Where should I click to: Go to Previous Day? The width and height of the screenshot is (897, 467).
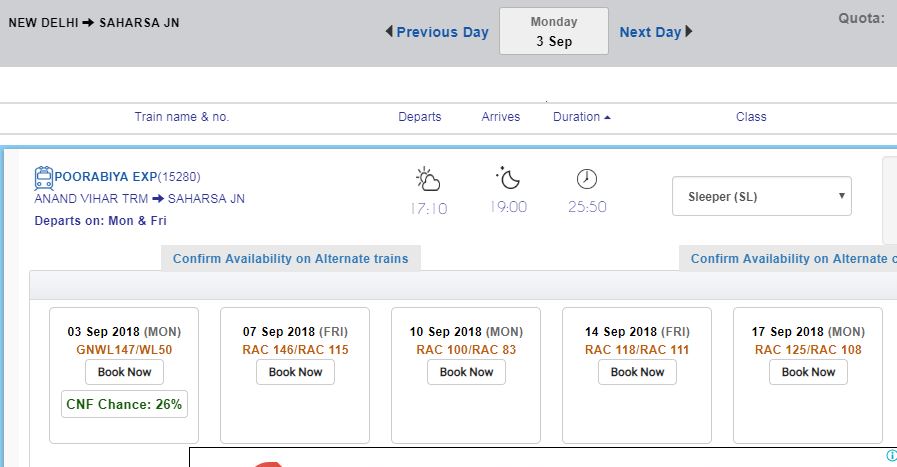pos(437,32)
